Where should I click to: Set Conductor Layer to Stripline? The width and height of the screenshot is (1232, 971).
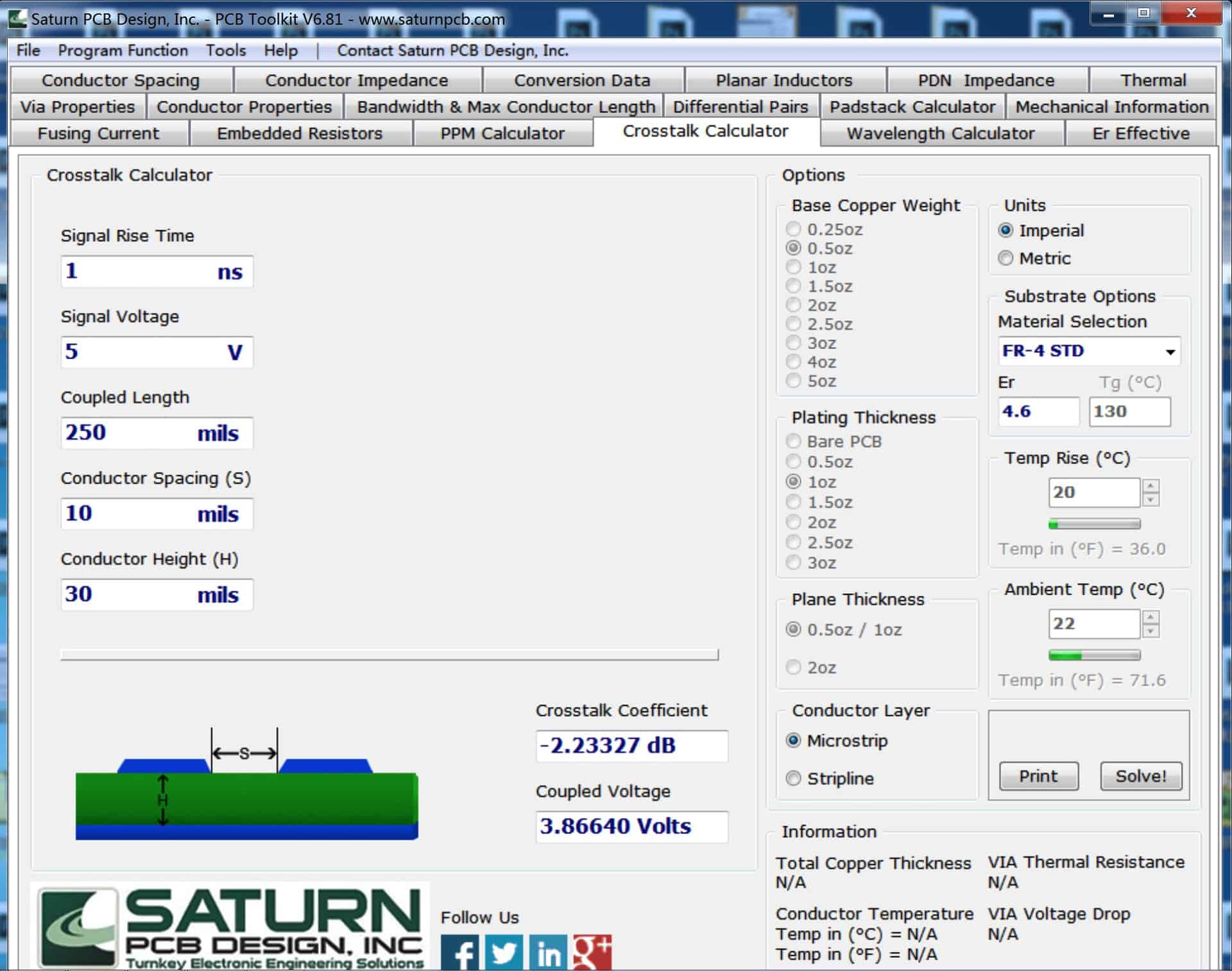794,779
